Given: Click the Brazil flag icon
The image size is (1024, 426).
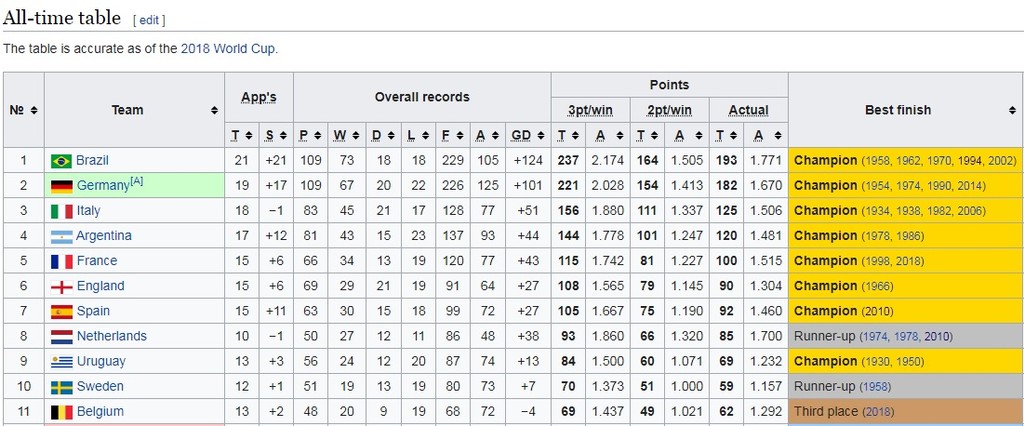Looking at the screenshot, I should click(x=61, y=161).
